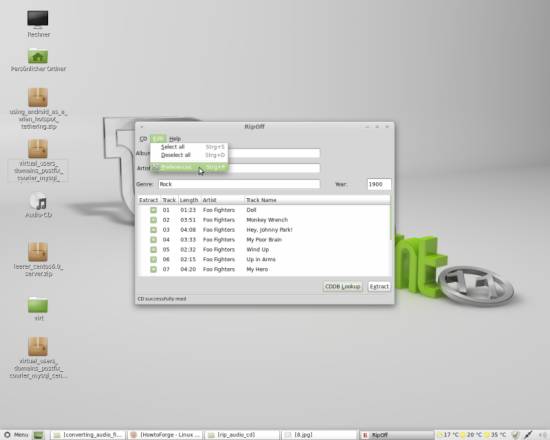Sort by the Artist column header

pos(222,200)
